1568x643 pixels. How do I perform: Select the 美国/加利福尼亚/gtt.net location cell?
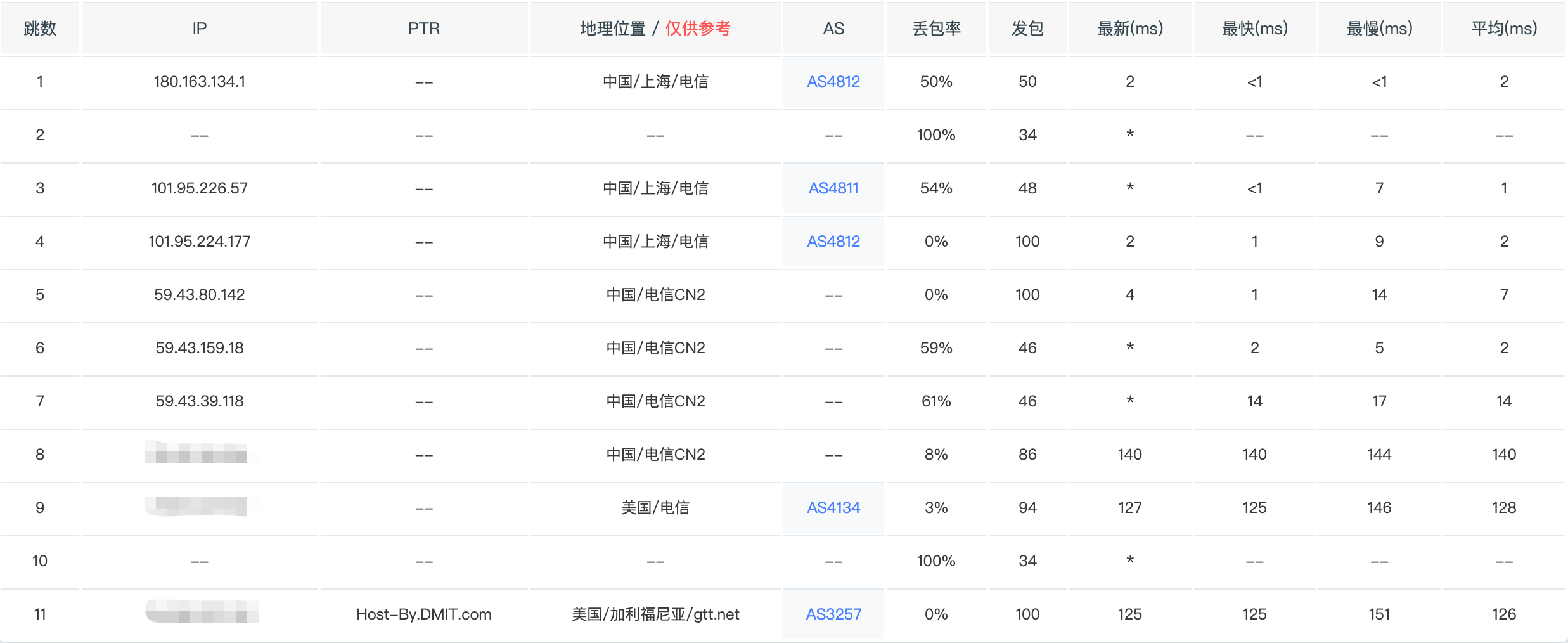point(655,614)
